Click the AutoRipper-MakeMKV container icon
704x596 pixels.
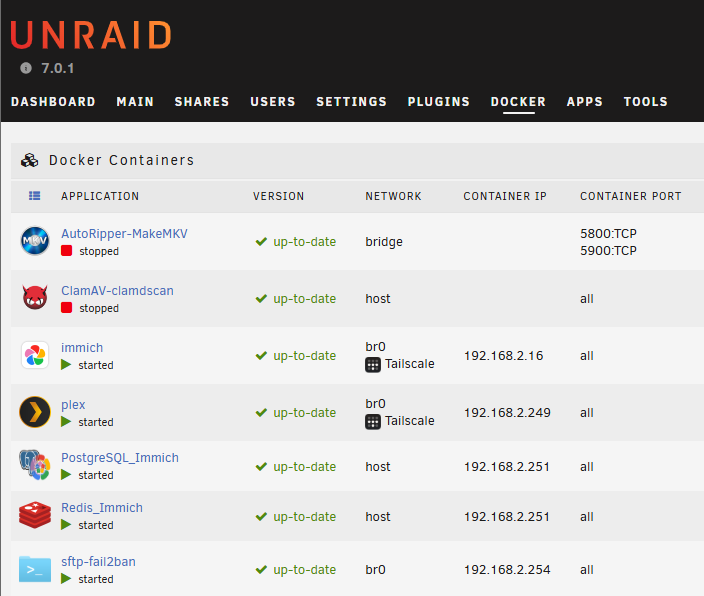pyautogui.click(x=35, y=241)
